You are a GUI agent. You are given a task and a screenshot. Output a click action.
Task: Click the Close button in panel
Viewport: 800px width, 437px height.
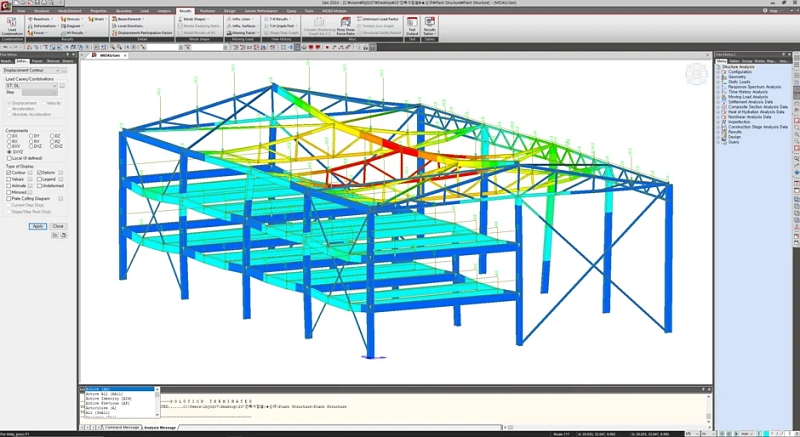[58, 226]
